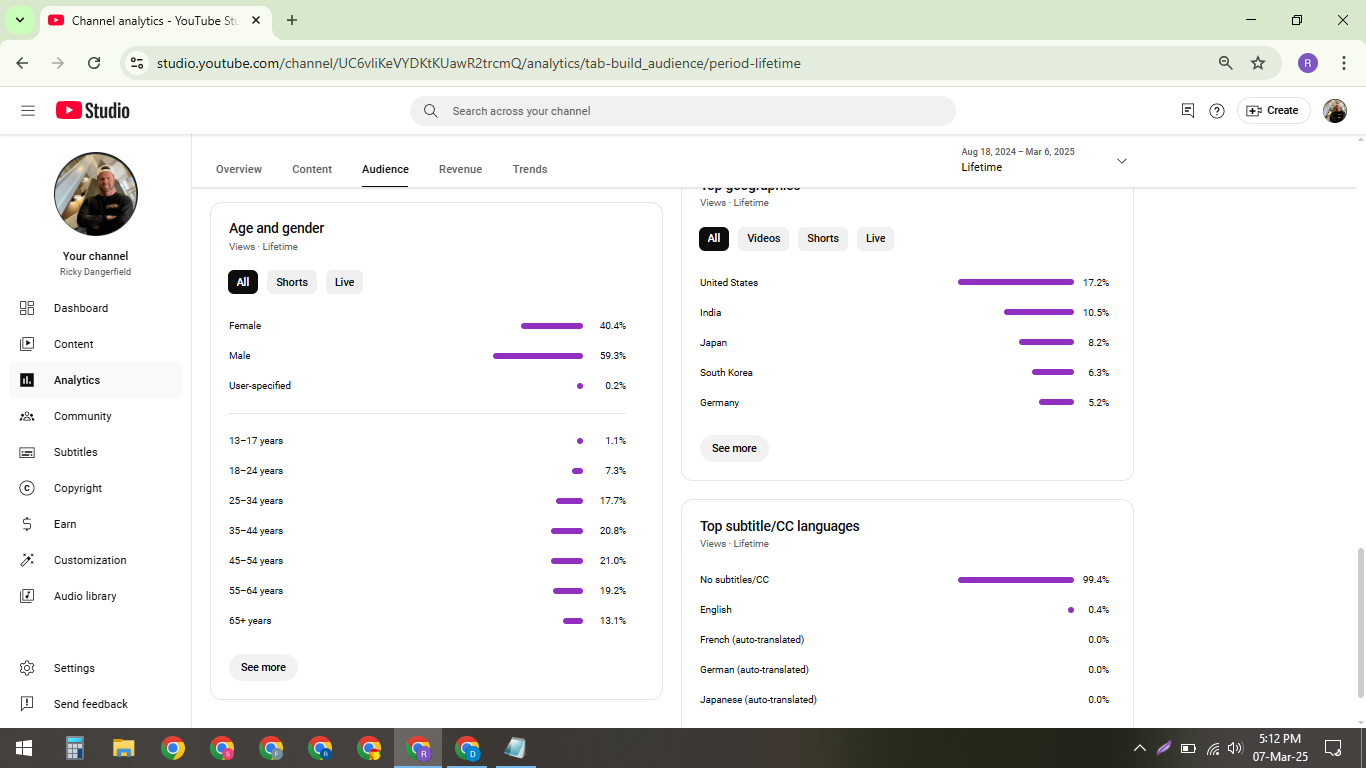This screenshot has width=1366, height=768.
Task: Open the Earn dollar icon
Action: 27,524
